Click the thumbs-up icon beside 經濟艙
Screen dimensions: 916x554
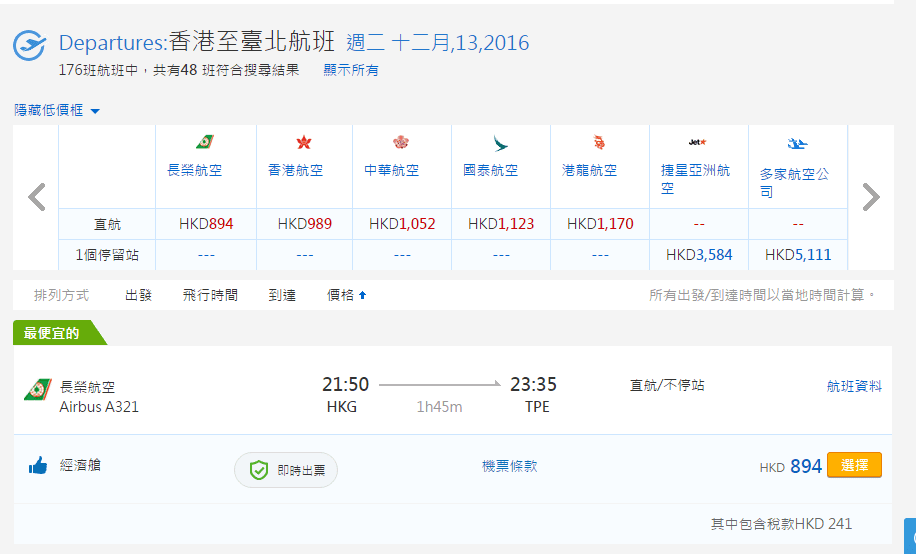[x=38, y=465]
